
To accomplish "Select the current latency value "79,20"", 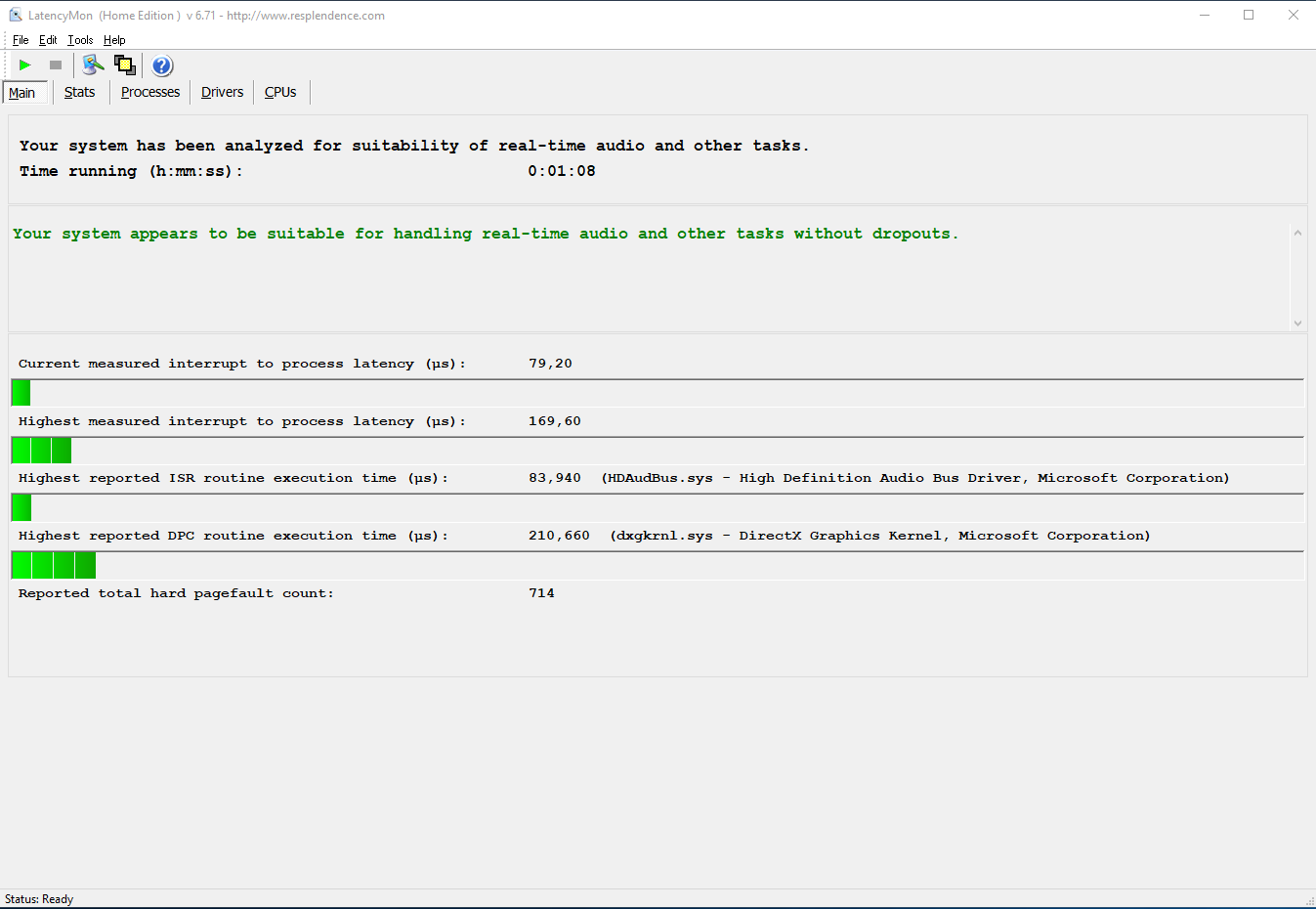I will click(551, 364).
